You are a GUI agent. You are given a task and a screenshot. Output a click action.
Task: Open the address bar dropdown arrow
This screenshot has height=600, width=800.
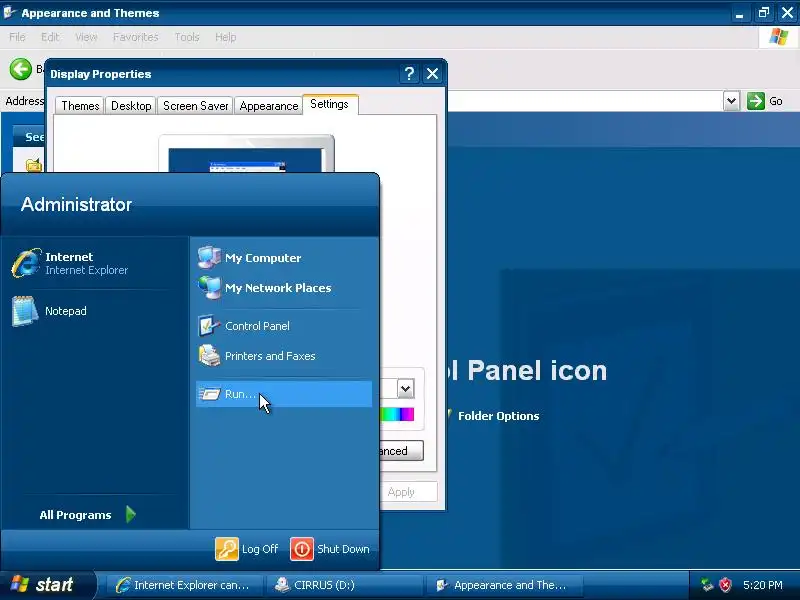click(x=731, y=101)
